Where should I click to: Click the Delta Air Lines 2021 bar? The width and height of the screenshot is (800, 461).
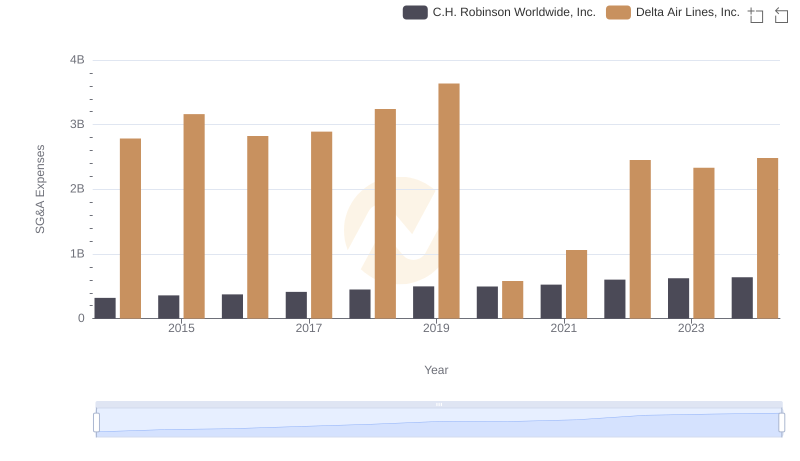(577, 284)
